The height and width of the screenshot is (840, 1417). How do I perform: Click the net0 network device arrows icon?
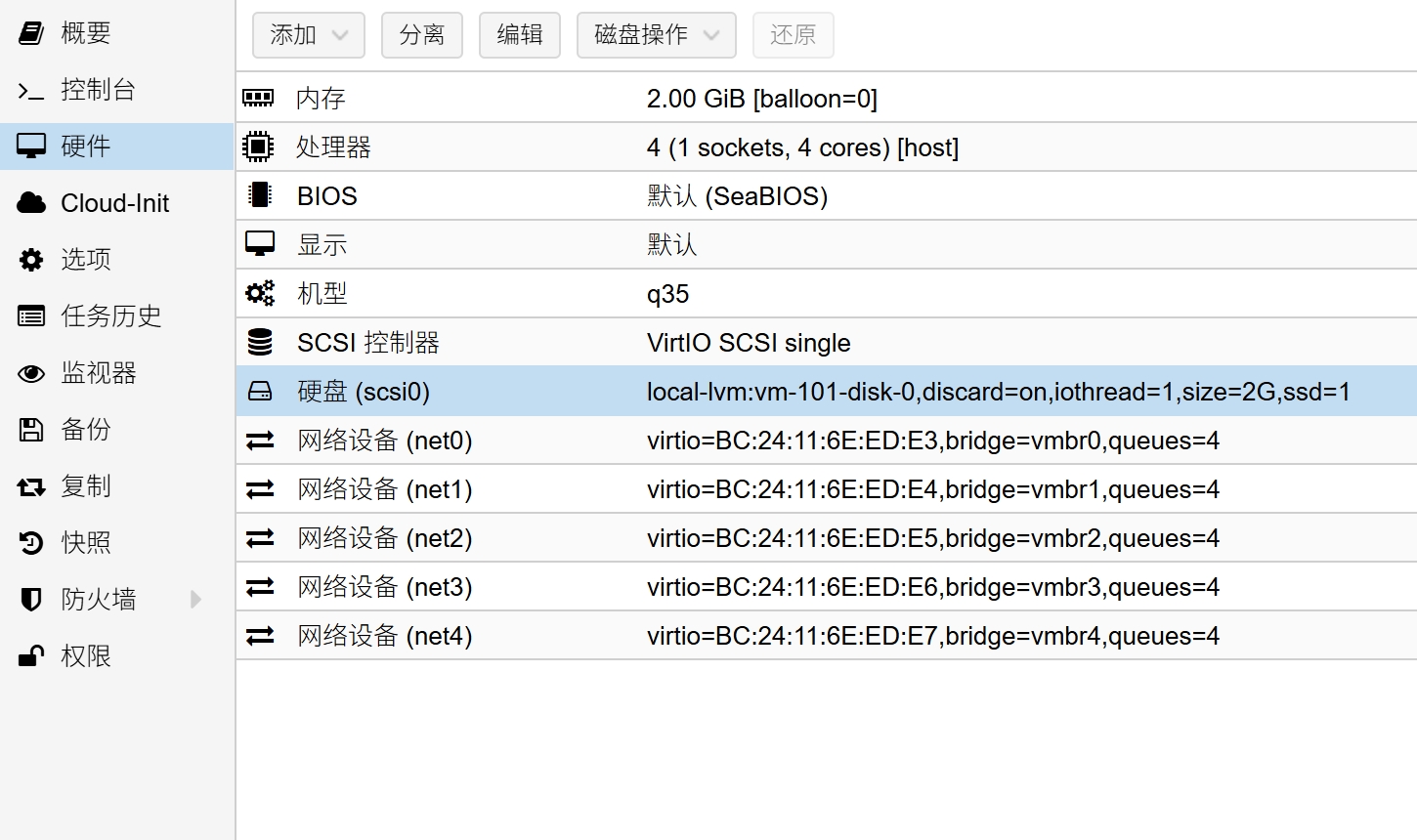260,441
